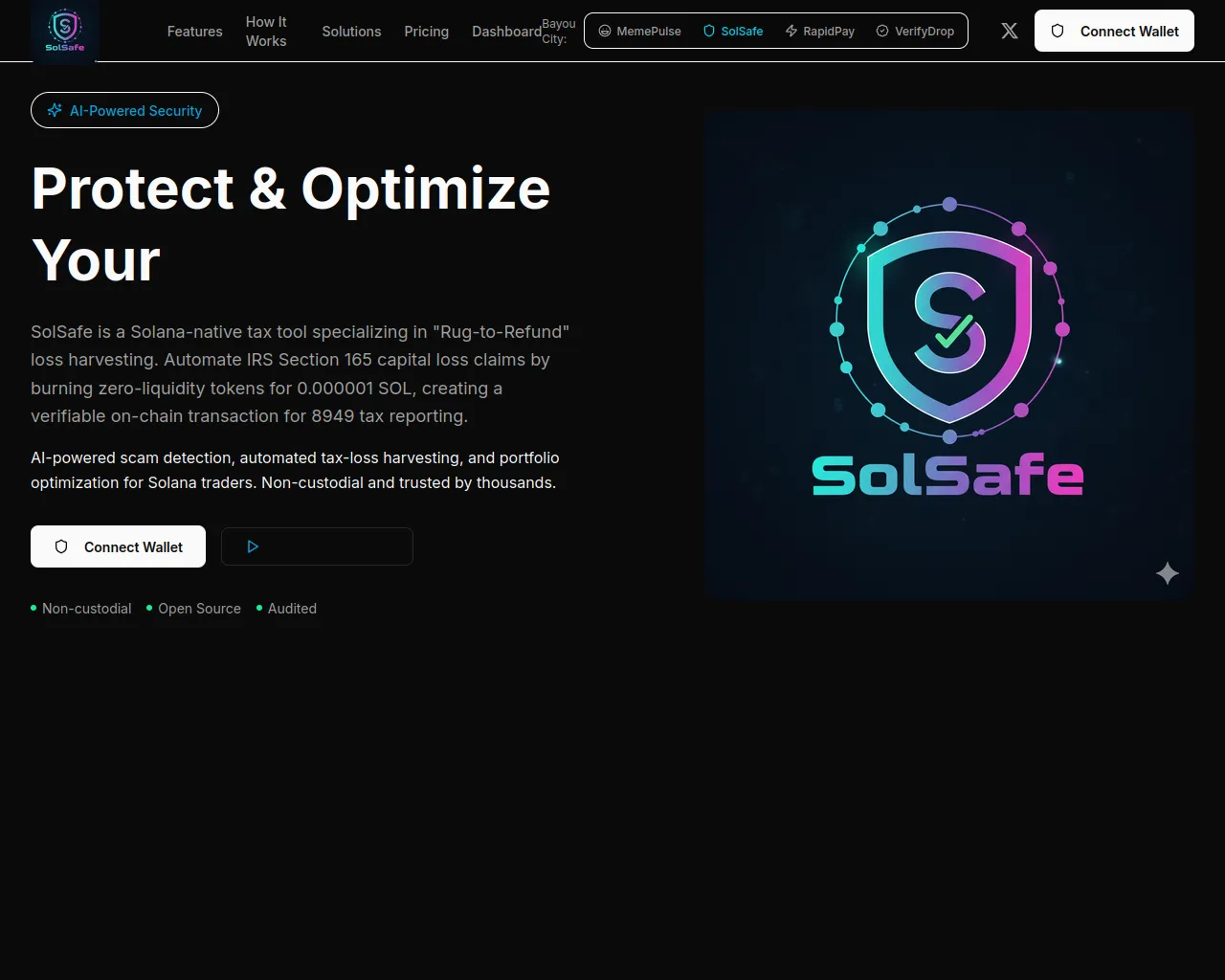Navigate to the Pricing page

pos(426,32)
